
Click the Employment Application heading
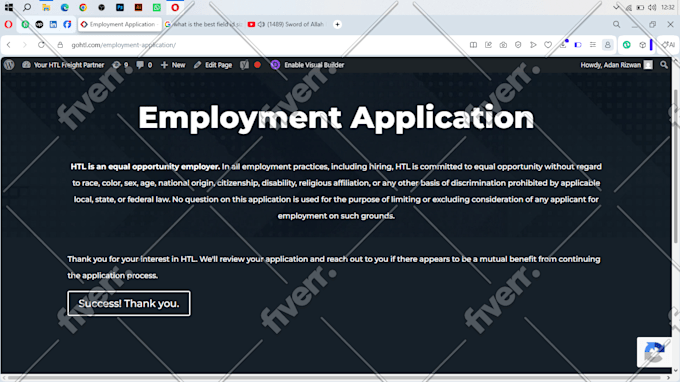pos(336,118)
